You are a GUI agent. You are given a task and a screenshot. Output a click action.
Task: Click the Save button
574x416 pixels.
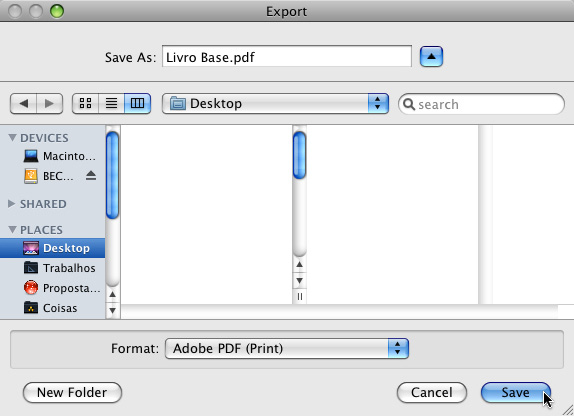[x=515, y=393]
